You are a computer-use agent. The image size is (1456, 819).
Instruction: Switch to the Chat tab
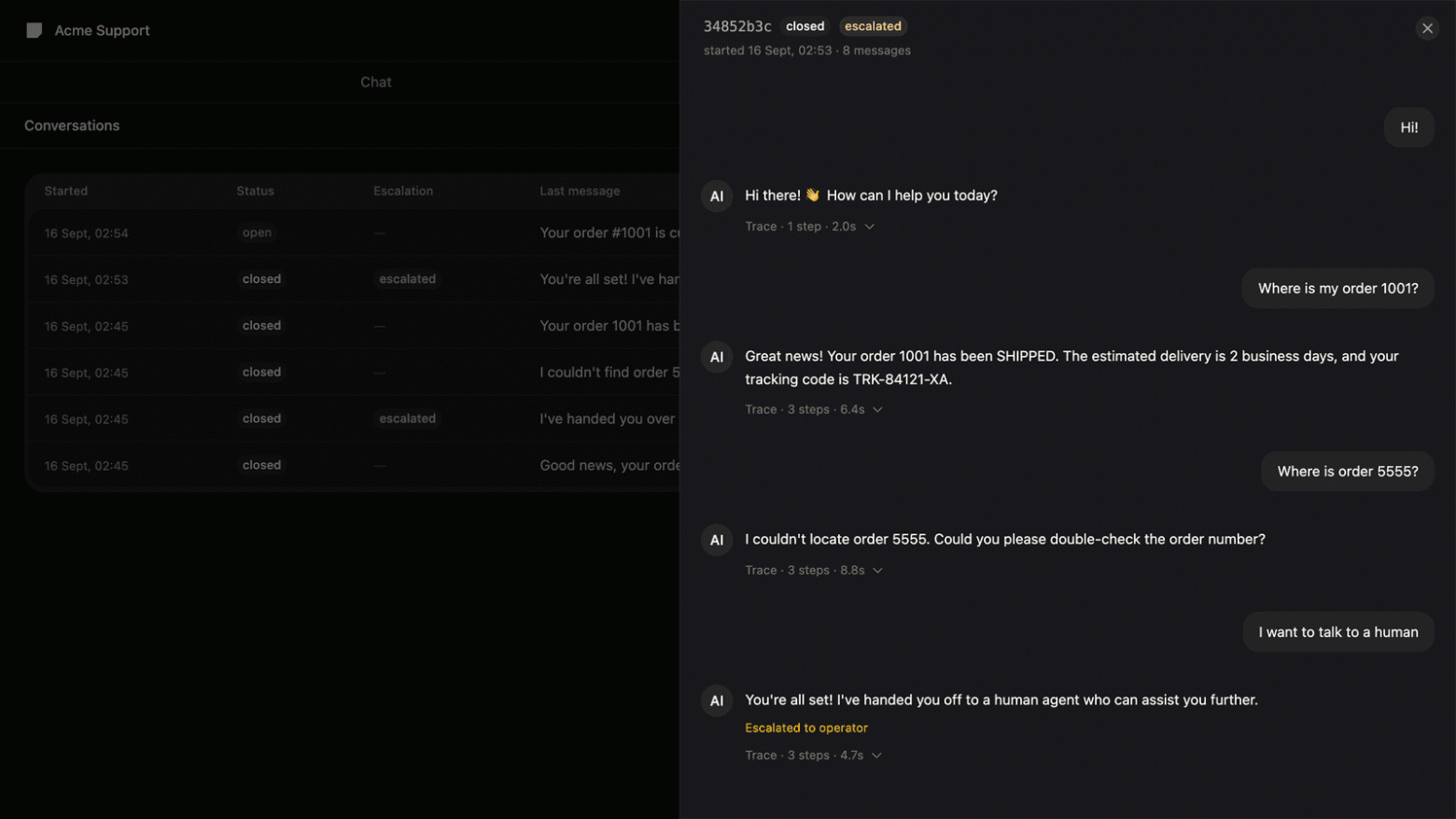pyautogui.click(x=376, y=82)
